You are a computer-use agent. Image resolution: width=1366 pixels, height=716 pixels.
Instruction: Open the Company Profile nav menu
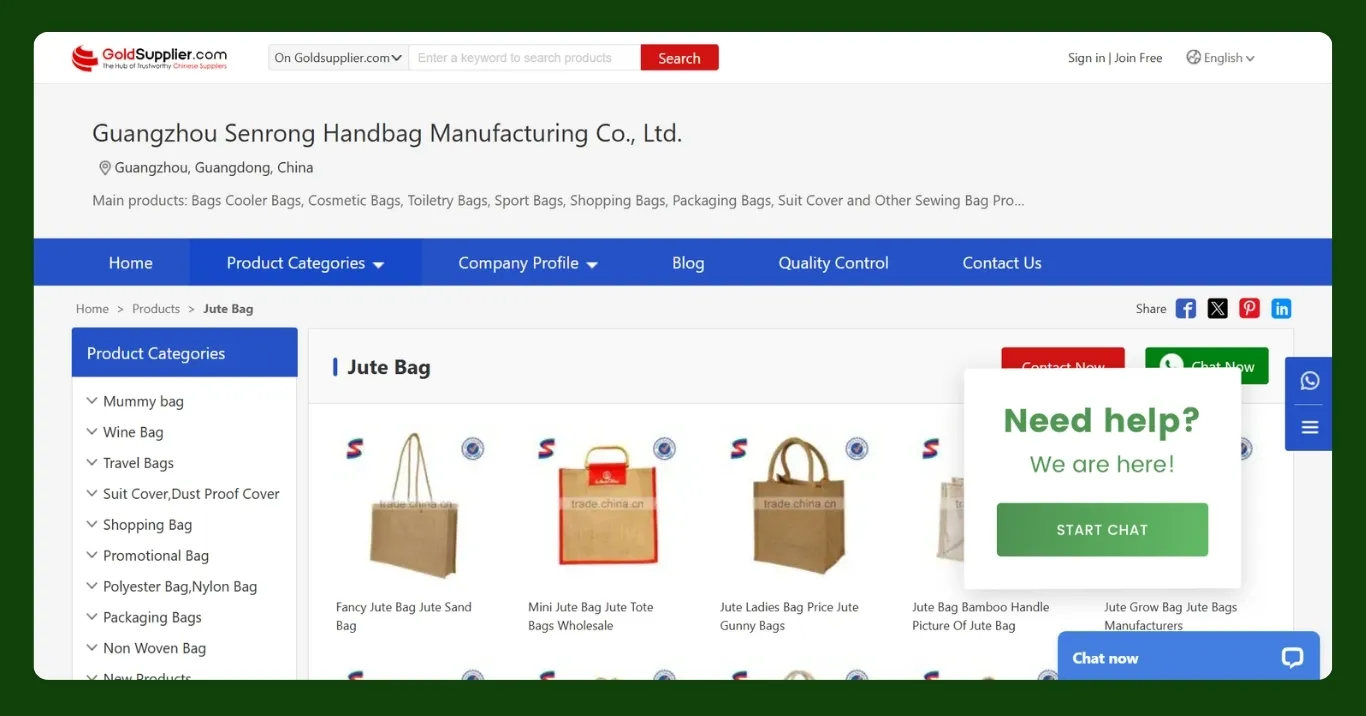528,263
